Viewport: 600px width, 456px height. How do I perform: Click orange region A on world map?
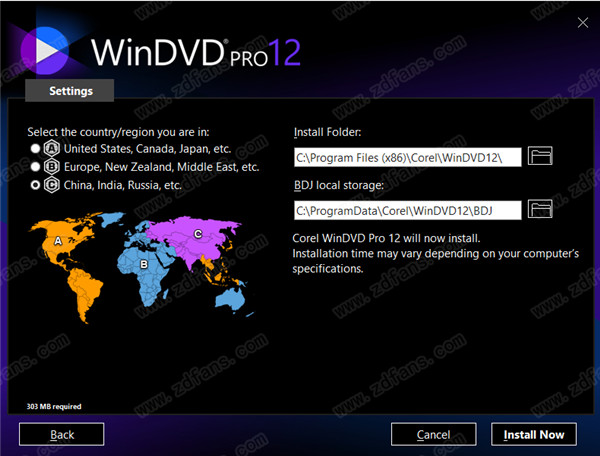[x=58, y=241]
